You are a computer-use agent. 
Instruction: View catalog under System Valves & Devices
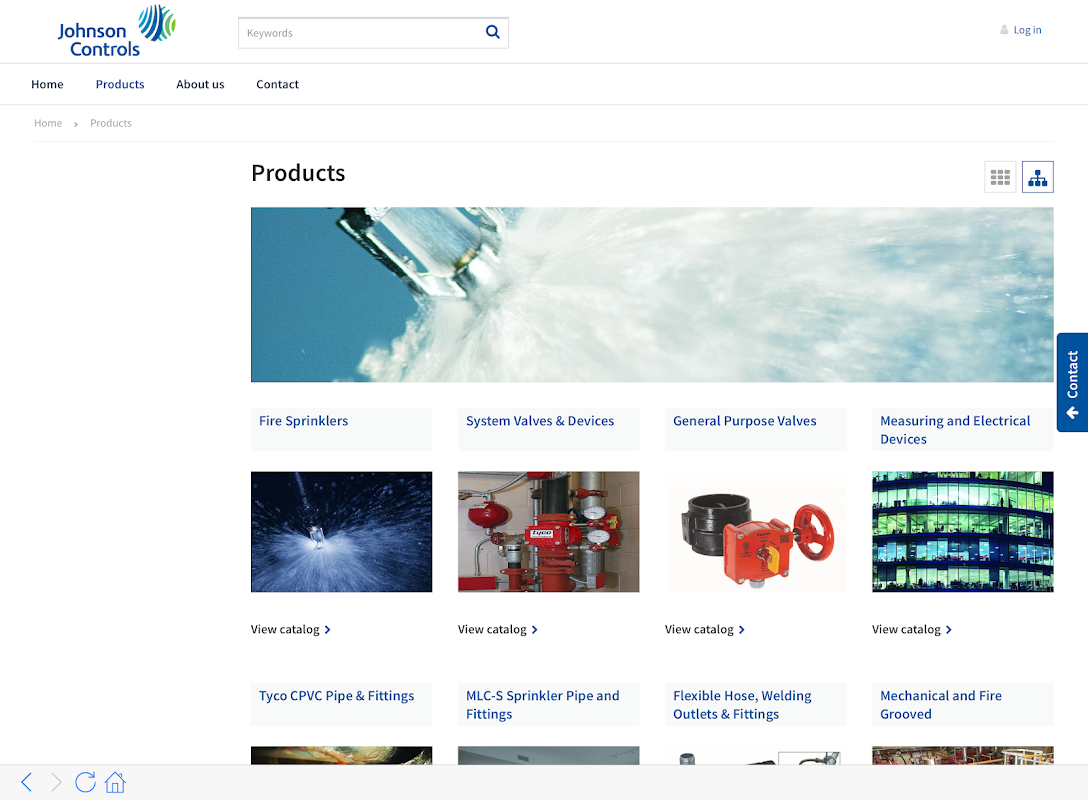(498, 629)
